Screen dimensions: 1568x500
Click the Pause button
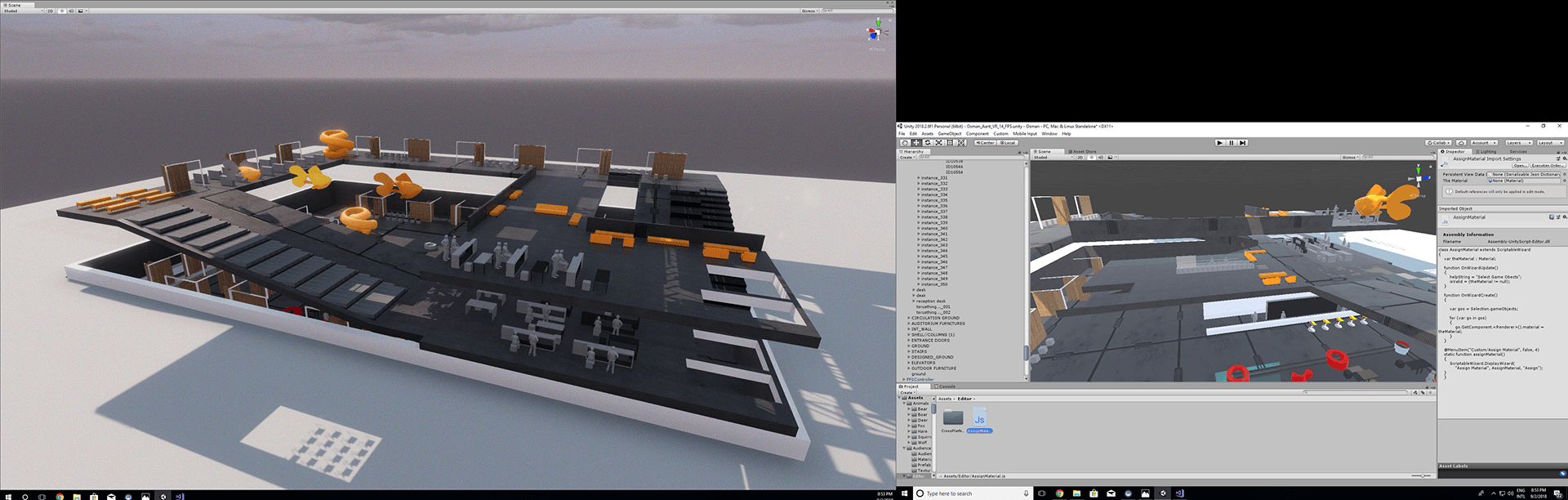click(1232, 143)
